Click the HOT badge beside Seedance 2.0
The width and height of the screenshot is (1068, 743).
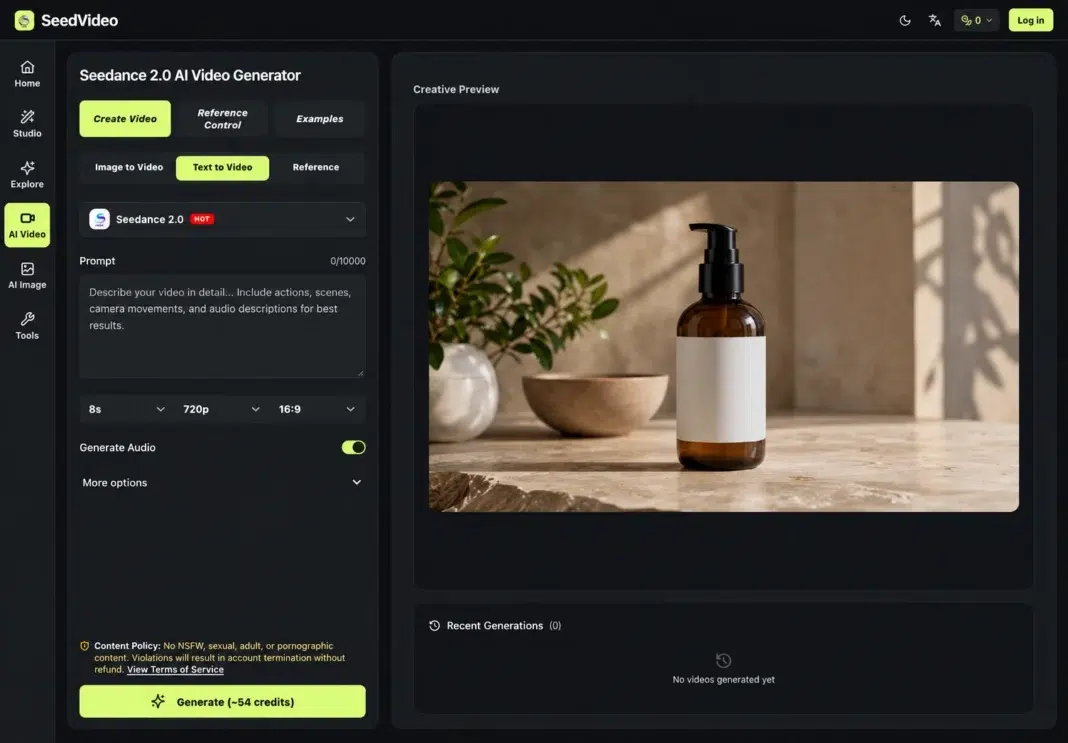point(202,219)
